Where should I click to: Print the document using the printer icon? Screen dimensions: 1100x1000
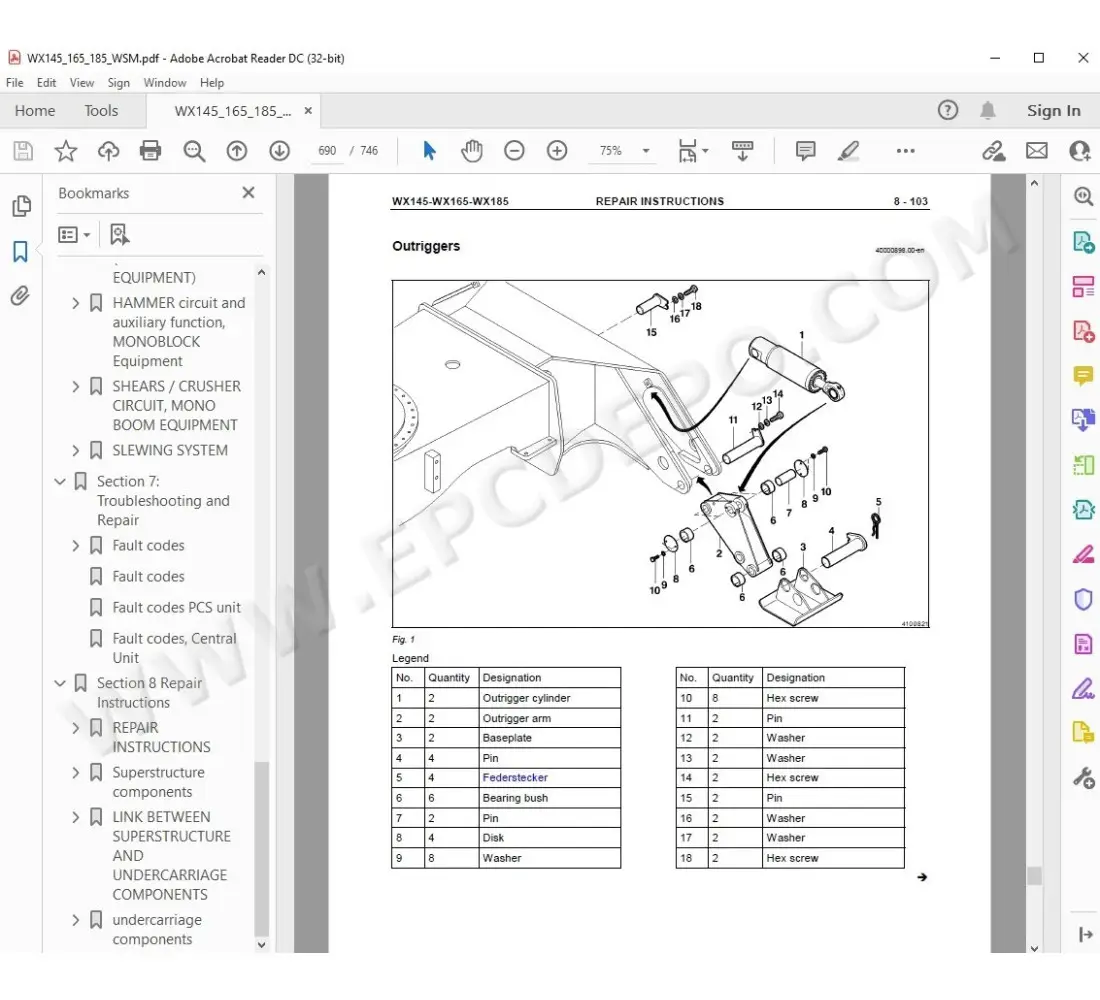click(x=150, y=151)
